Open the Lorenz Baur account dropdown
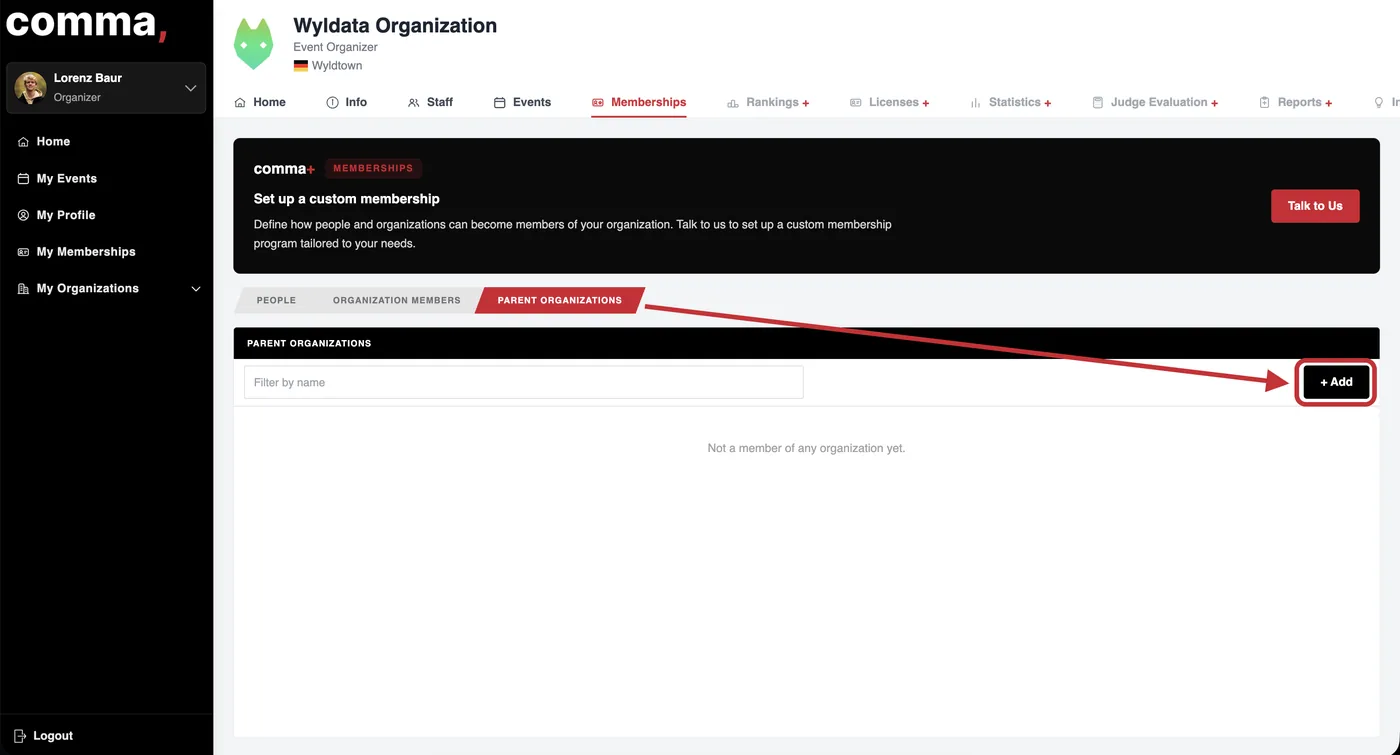 pos(190,88)
